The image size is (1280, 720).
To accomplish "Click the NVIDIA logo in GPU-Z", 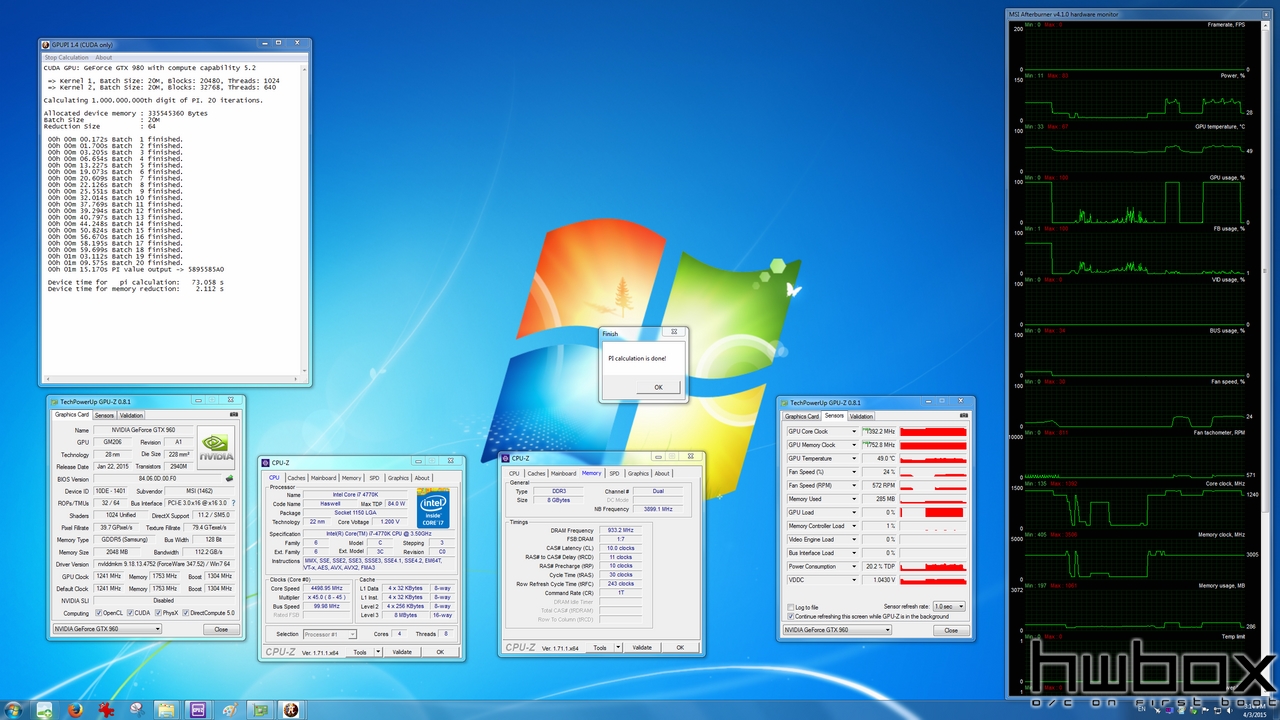I will tap(217, 447).
